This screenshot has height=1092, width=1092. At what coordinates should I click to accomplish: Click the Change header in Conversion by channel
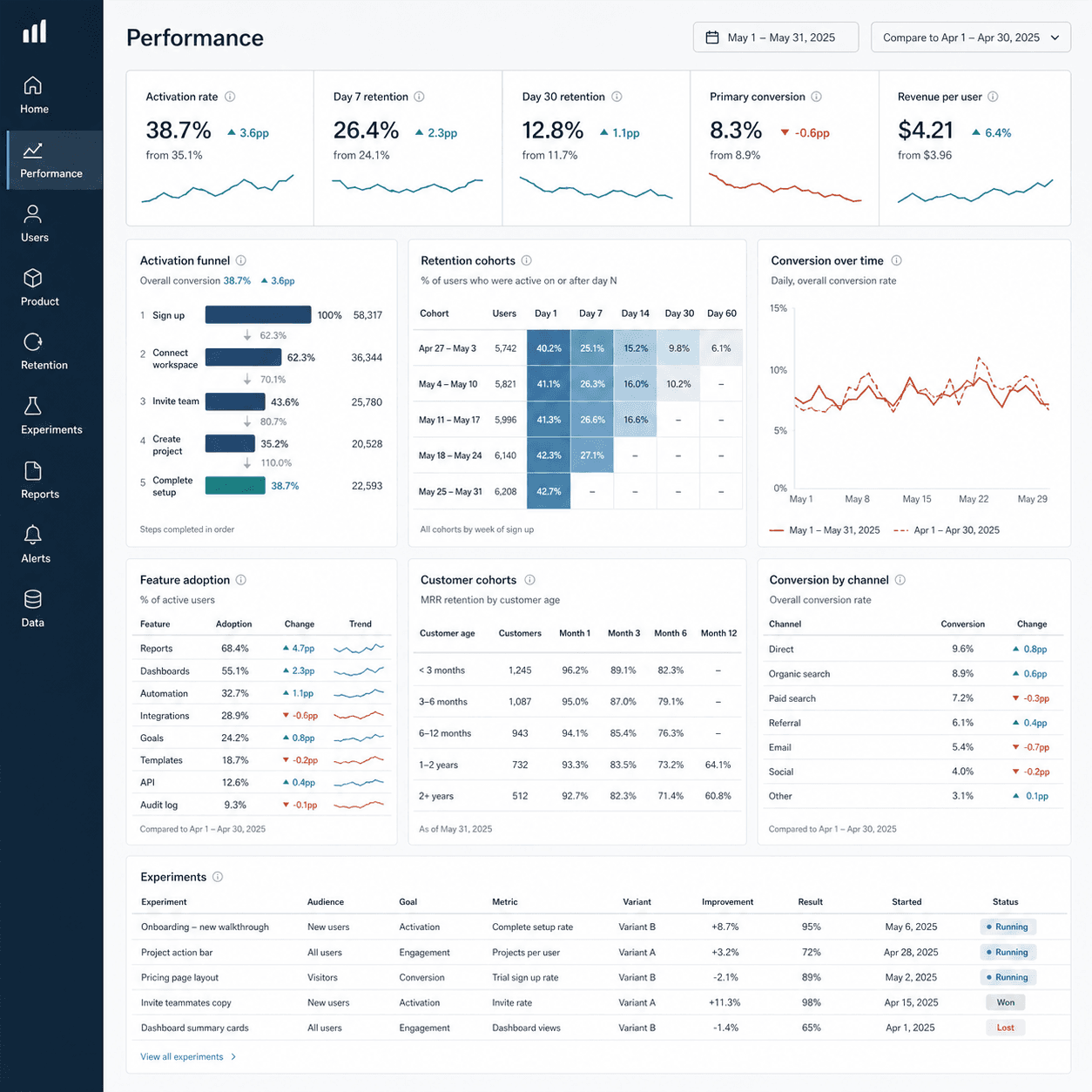point(1032,624)
